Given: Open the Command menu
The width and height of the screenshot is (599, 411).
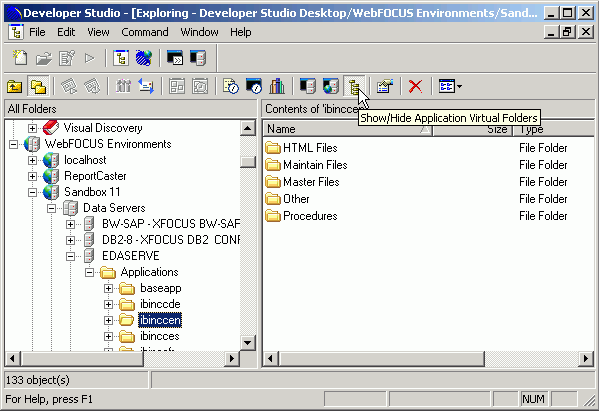Looking at the screenshot, I should tap(145, 32).
